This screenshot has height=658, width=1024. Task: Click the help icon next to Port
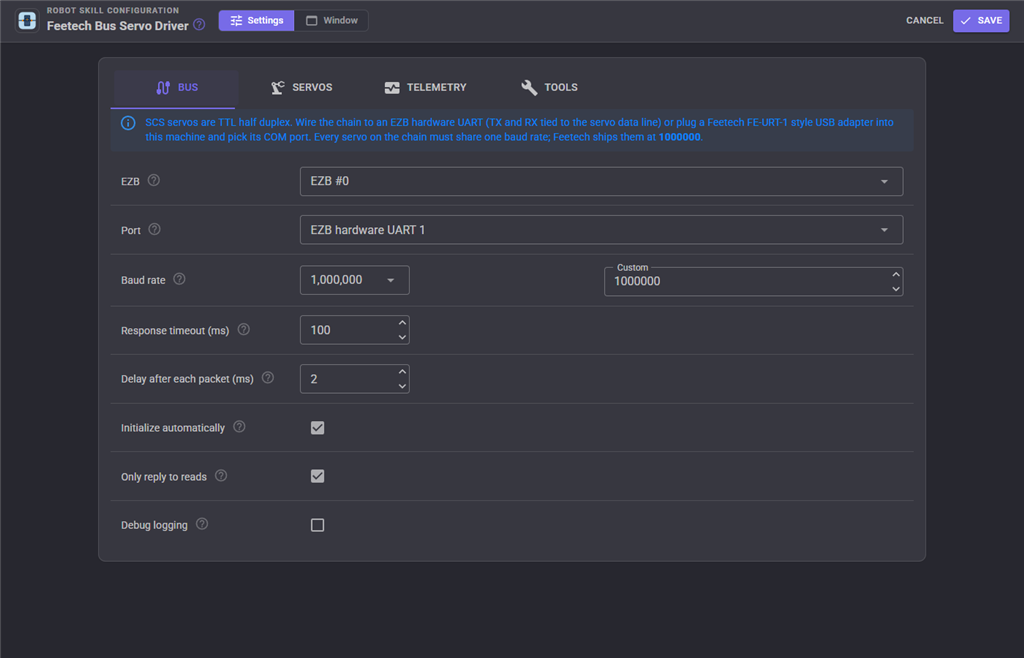[154, 229]
